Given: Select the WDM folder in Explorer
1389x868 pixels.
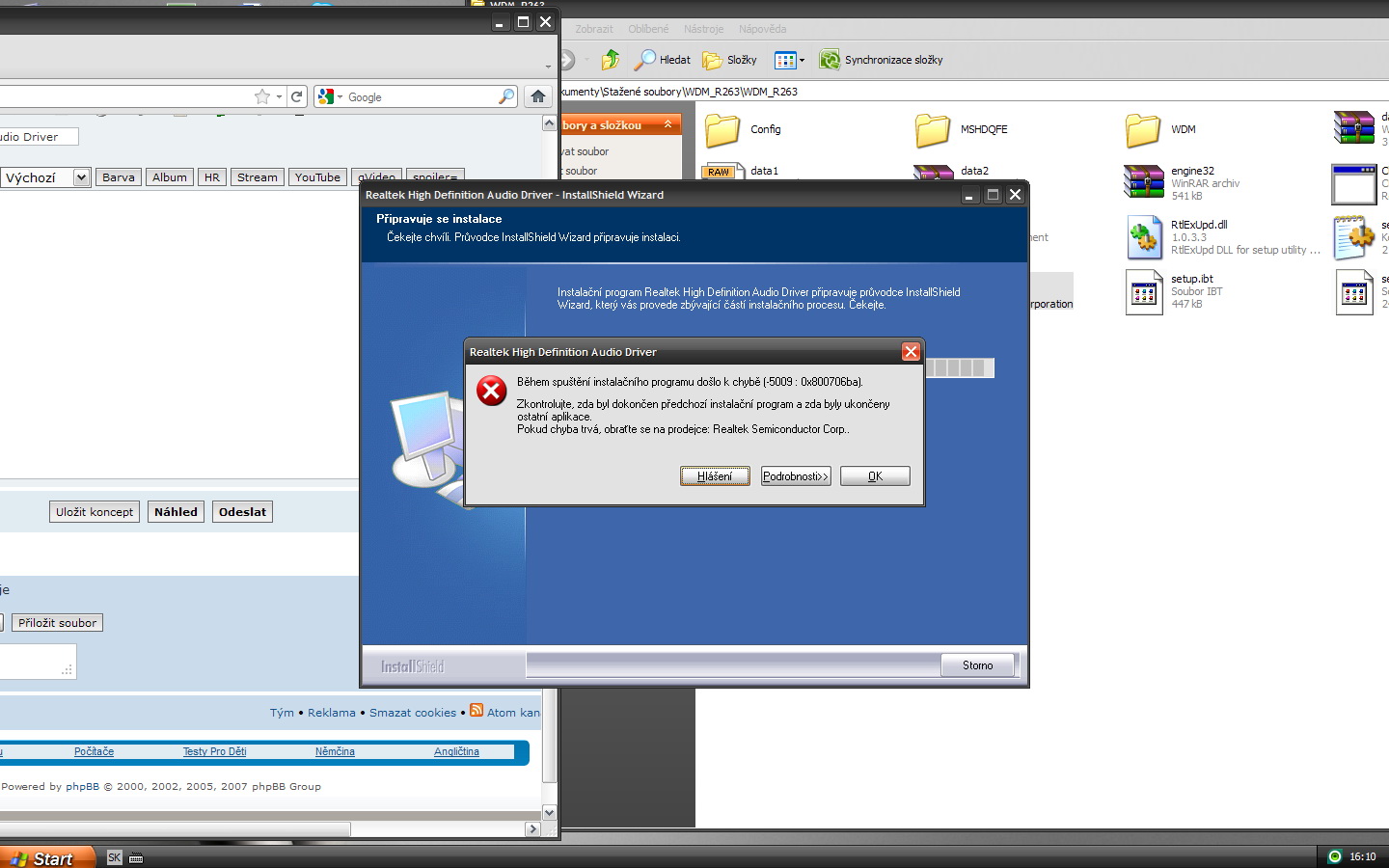Looking at the screenshot, I should pos(1160,129).
